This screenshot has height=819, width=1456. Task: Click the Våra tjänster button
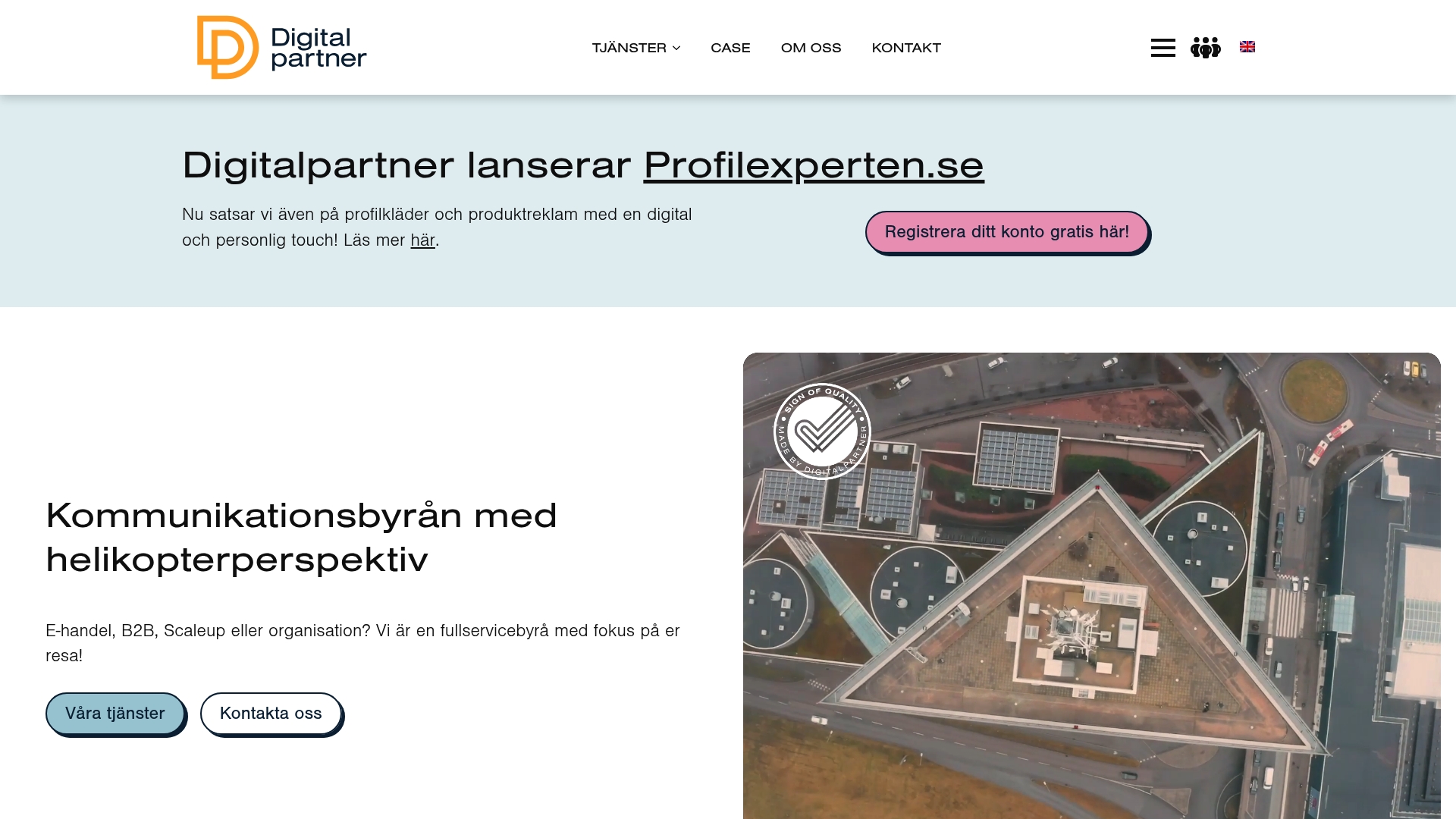pos(115,714)
